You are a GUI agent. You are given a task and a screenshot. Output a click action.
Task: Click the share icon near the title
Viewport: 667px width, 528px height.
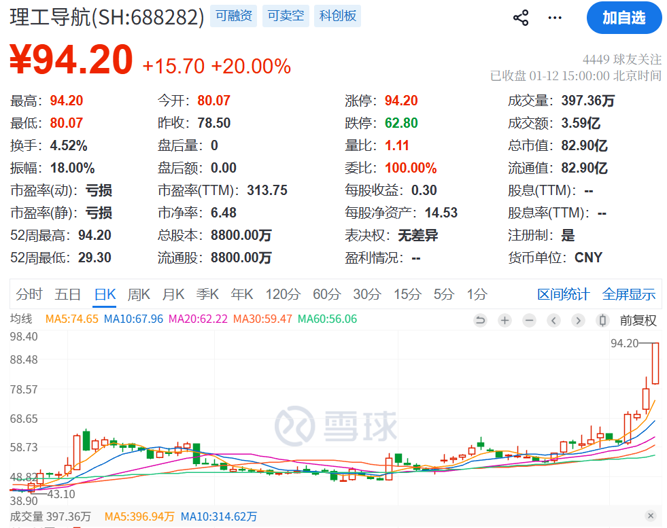point(521,18)
